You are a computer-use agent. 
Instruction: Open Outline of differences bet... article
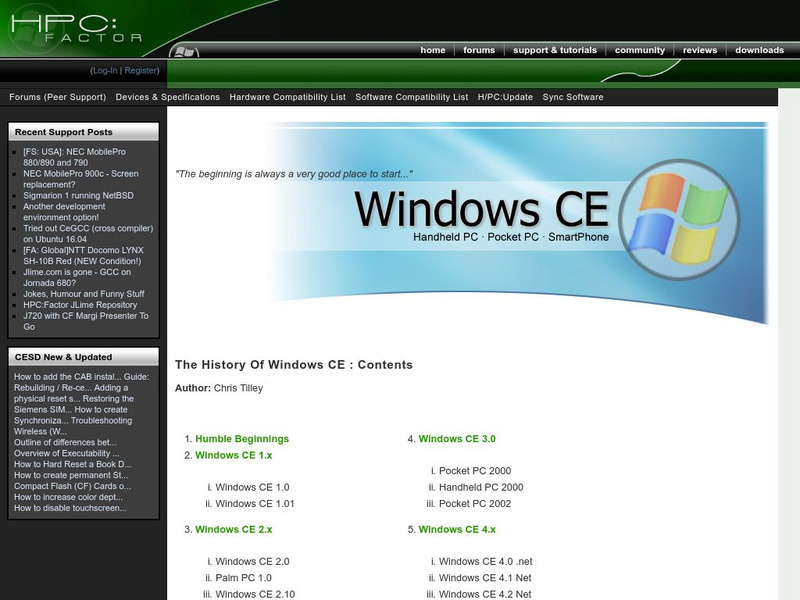[65, 442]
